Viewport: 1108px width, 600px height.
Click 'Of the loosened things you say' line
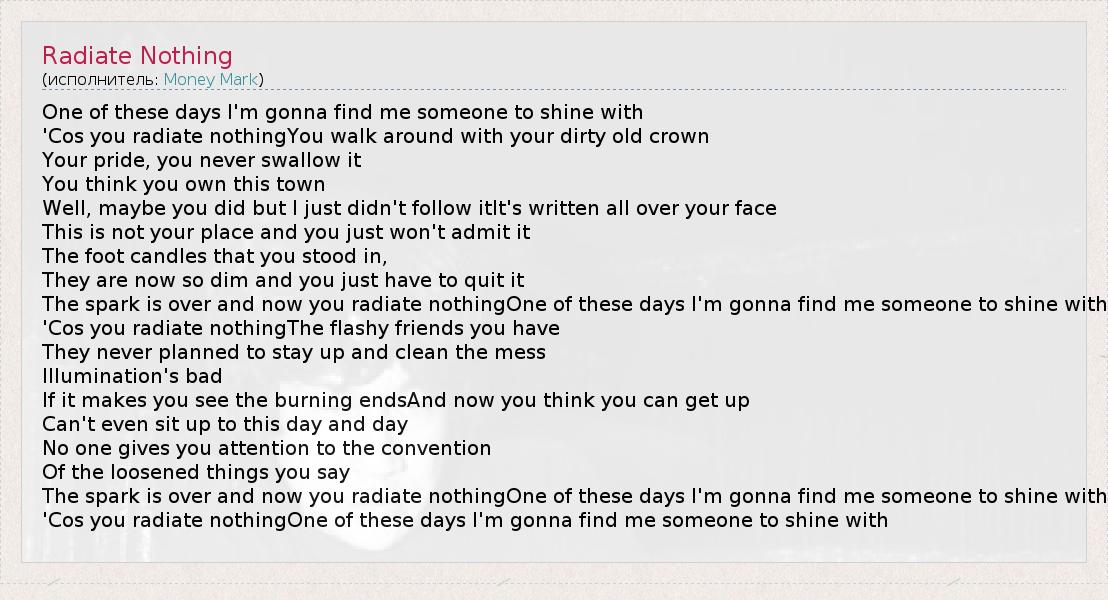click(196, 472)
